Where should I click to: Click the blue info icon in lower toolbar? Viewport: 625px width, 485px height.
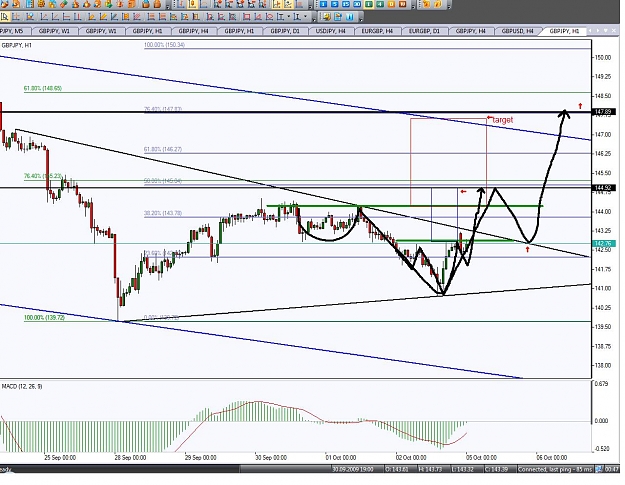coord(349,17)
